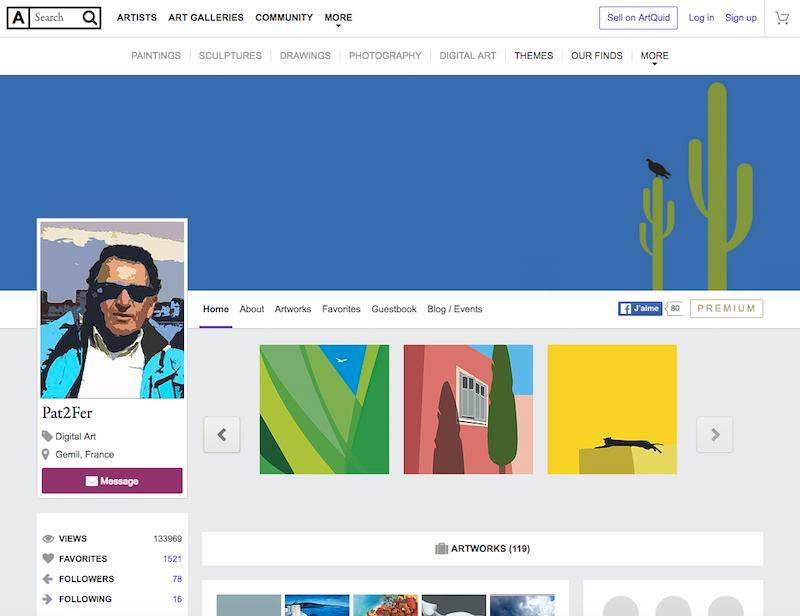Open the THEMES category
The image size is (800, 616).
(x=533, y=56)
